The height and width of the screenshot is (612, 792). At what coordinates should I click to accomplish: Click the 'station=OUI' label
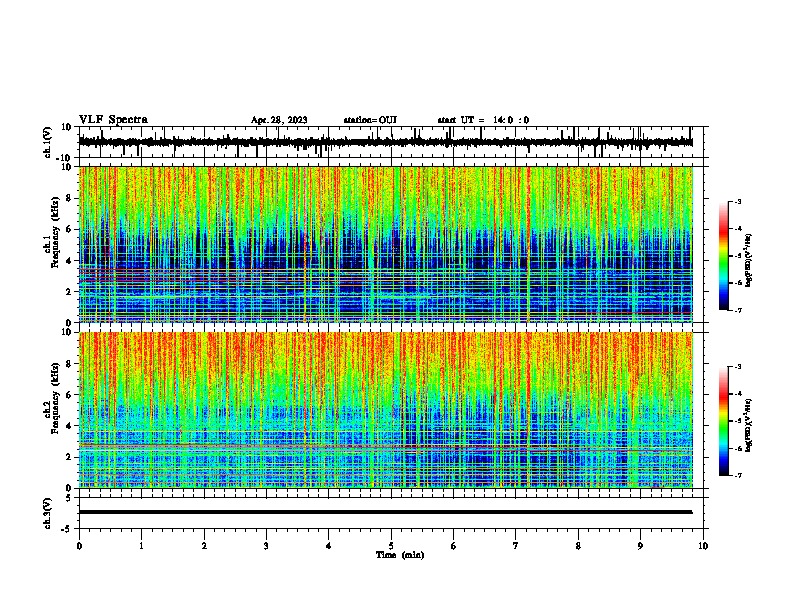pos(370,120)
